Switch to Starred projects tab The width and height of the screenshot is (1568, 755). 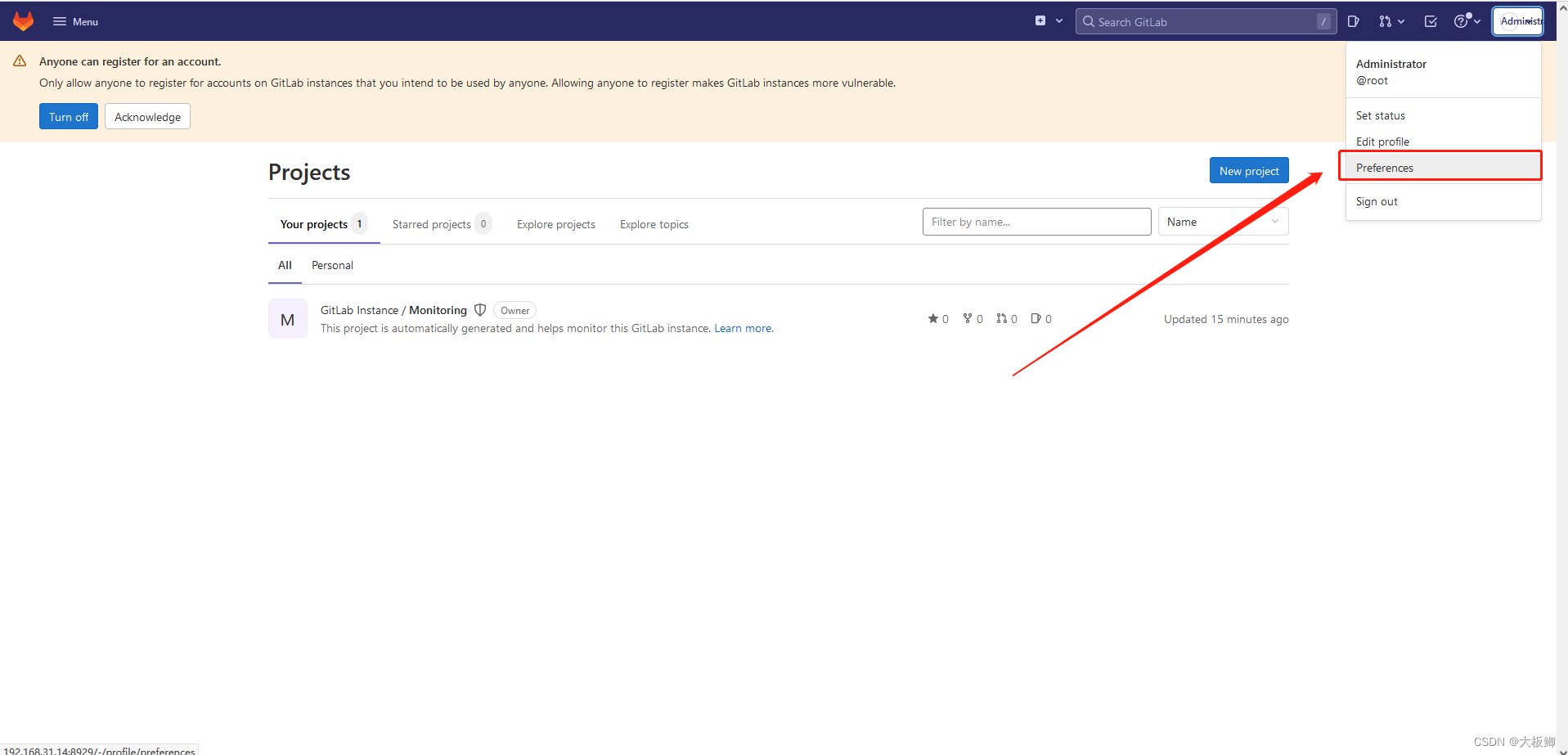coord(442,223)
